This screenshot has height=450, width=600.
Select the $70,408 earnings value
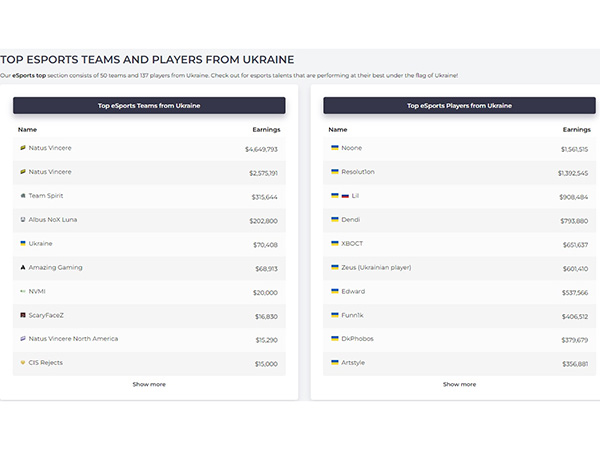click(x=266, y=245)
